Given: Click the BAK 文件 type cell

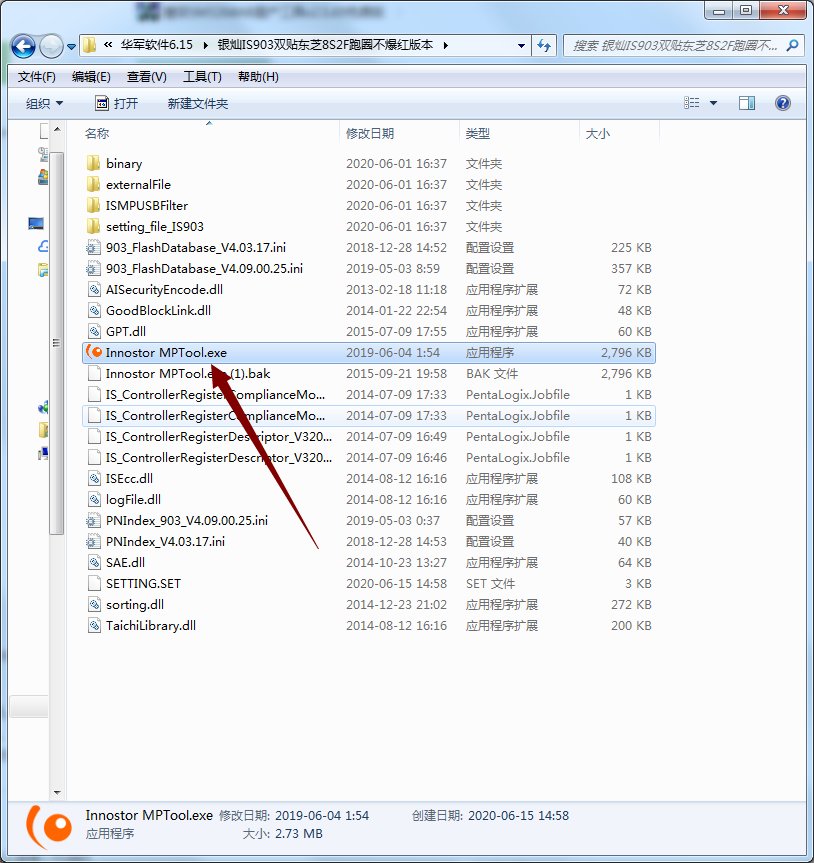Looking at the screenshot, I should coord(492,374).
